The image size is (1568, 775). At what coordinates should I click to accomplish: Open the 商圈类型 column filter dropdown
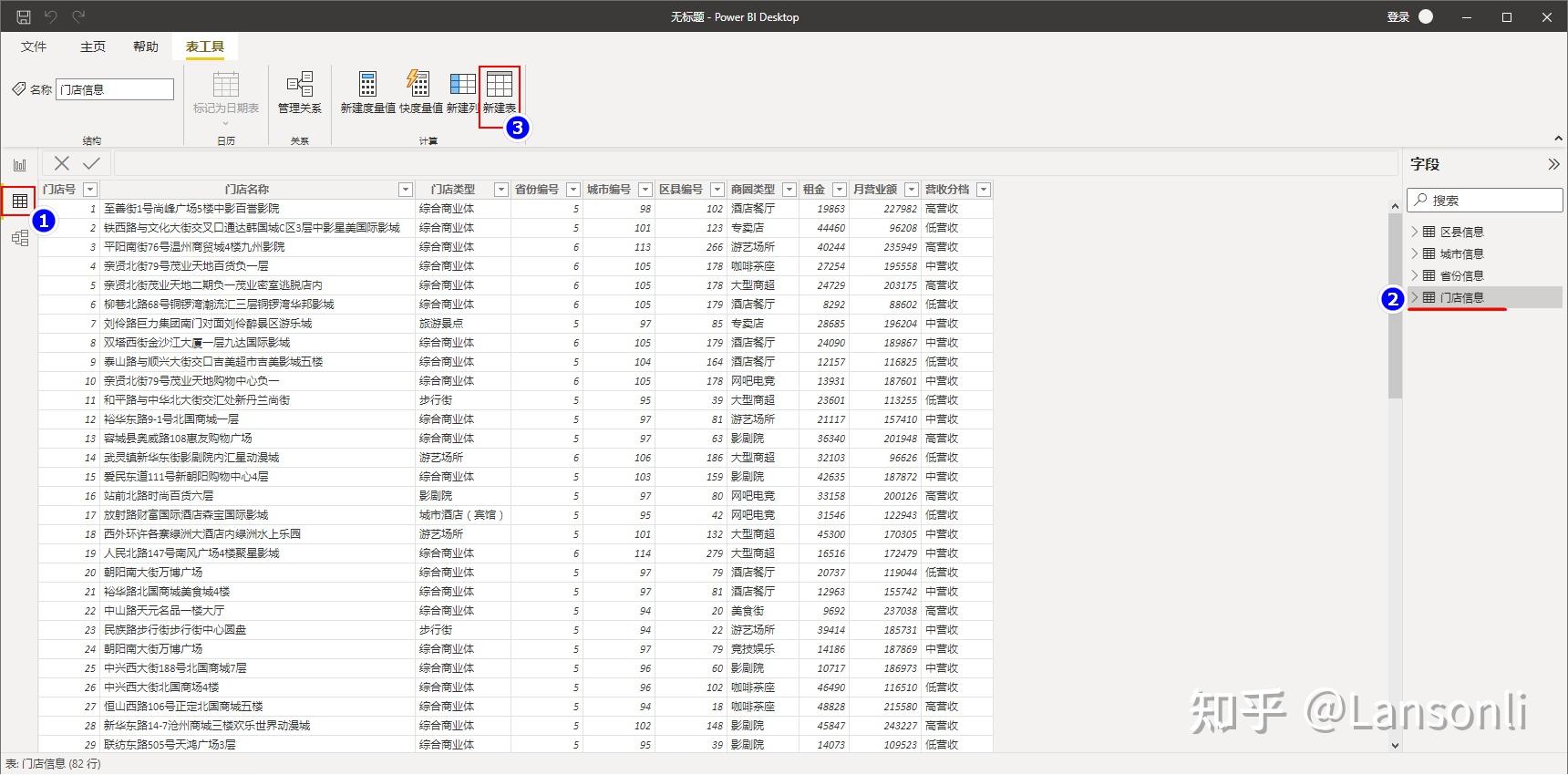(789, 190)
